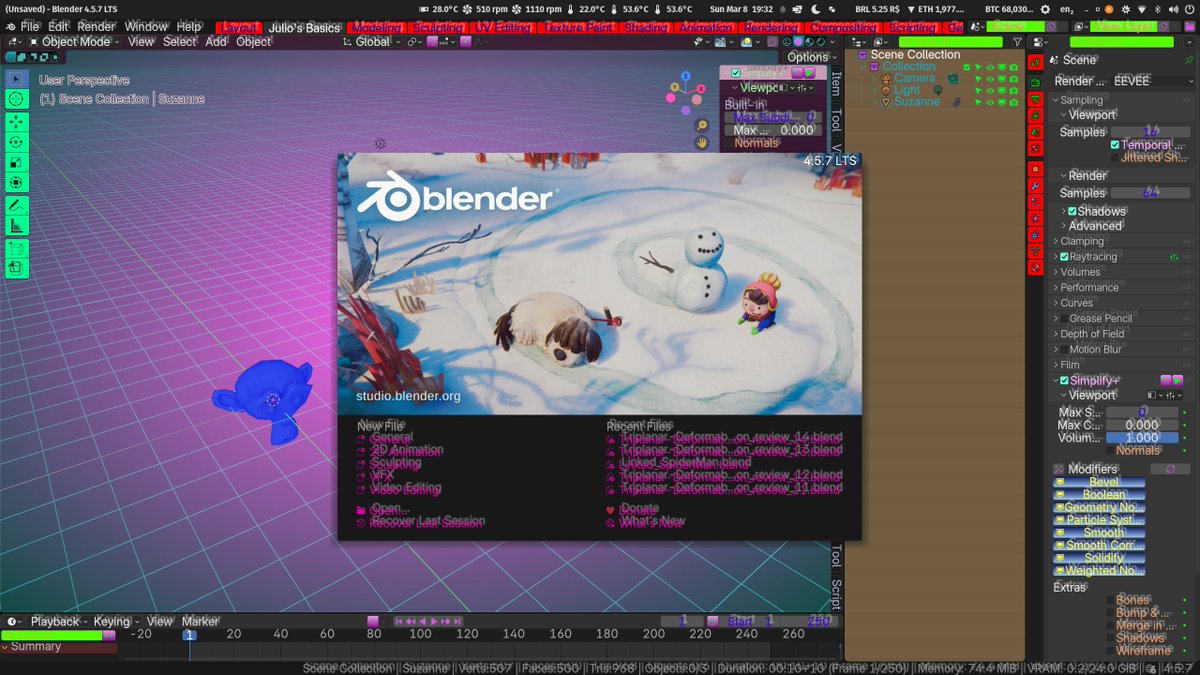
Task: Toggle Simplify+ checkbox in properties panel
Action: tap(1064, 380)
